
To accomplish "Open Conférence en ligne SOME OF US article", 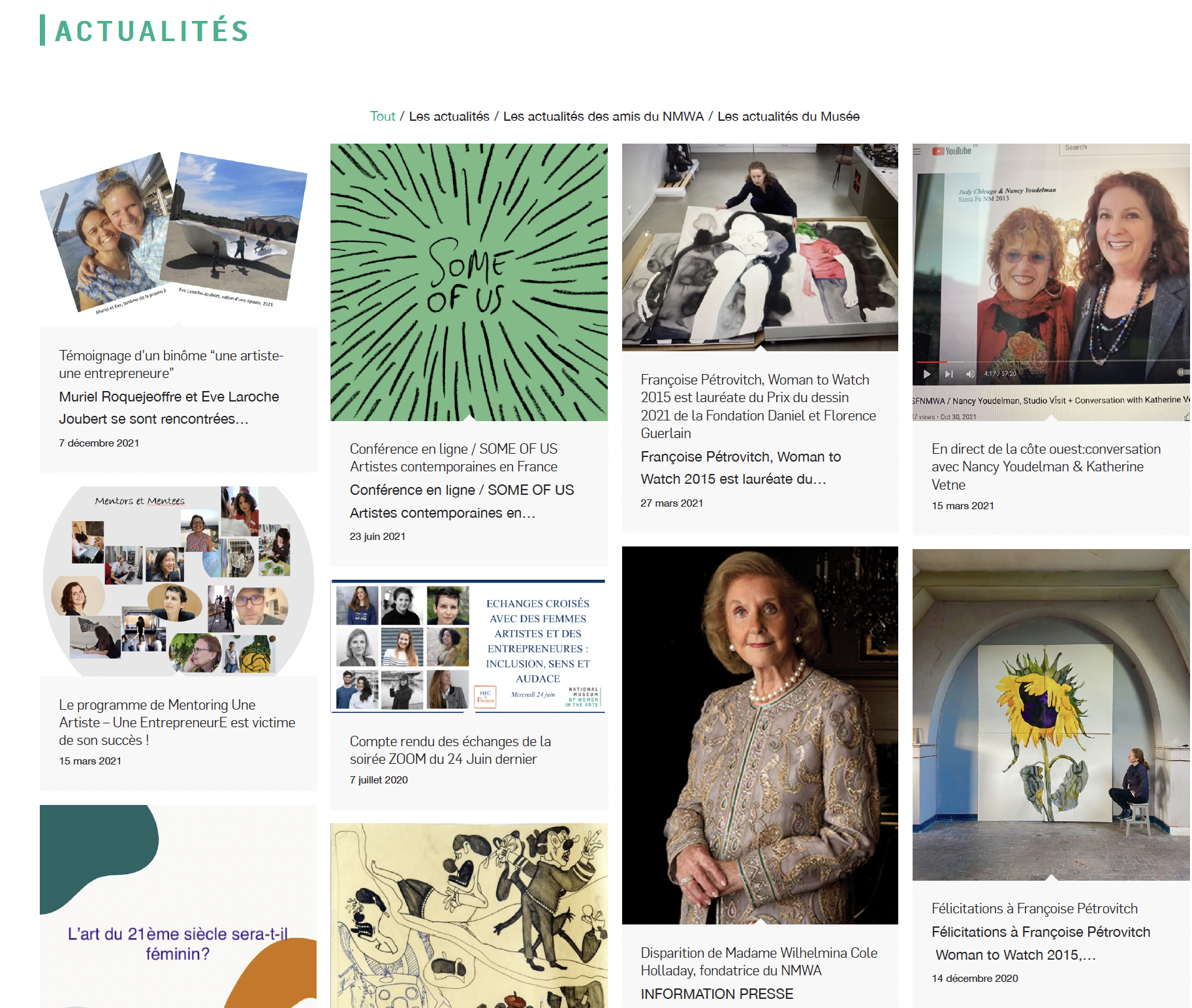I will [454, 458].
